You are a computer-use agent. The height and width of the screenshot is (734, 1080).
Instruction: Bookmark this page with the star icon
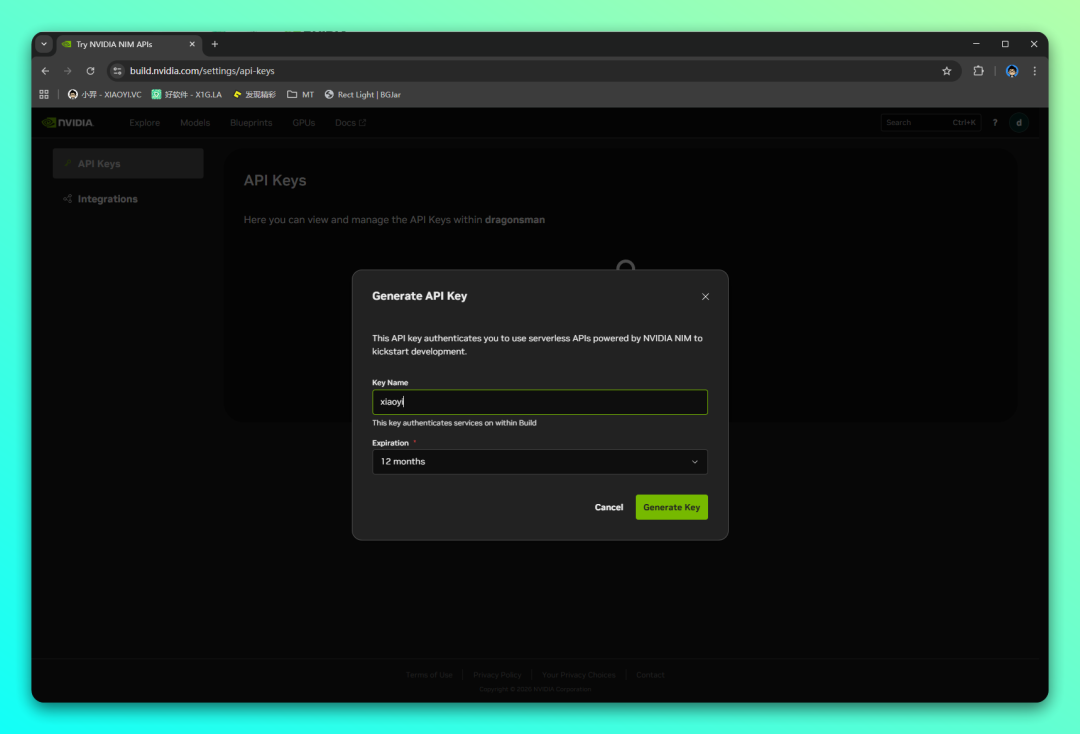pyautogui.click(x=946, y=71)
